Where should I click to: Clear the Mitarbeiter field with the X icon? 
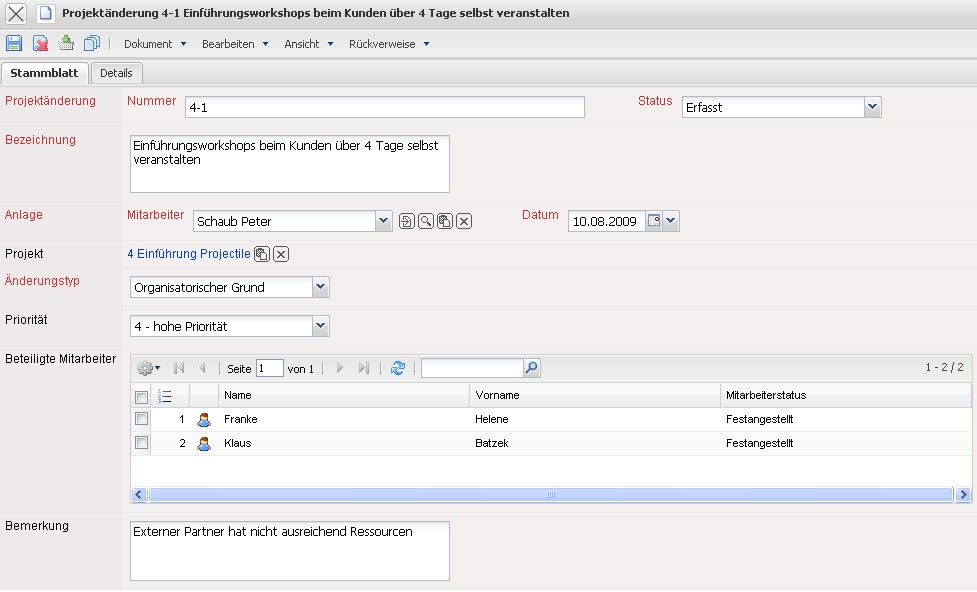464,221
